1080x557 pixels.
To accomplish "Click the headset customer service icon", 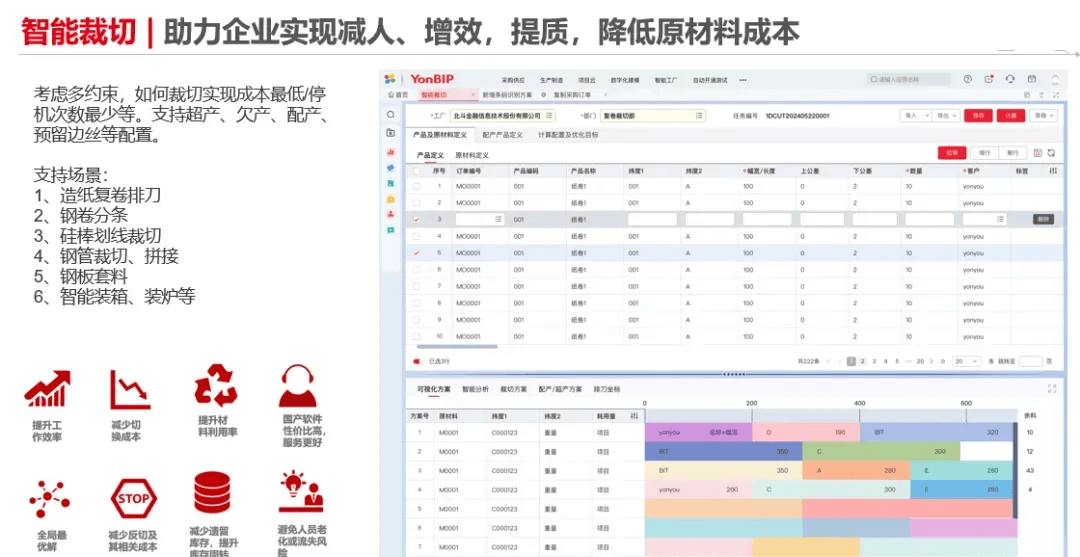I will (x=1010, y=79).
